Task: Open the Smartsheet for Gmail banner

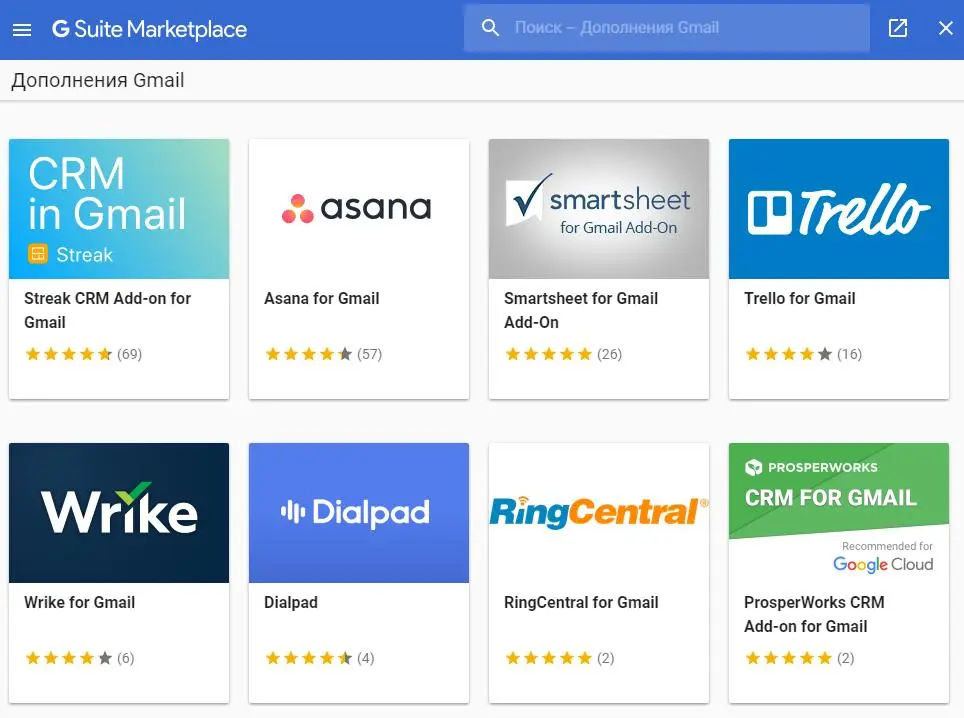Action: click(x=599, y=209)
